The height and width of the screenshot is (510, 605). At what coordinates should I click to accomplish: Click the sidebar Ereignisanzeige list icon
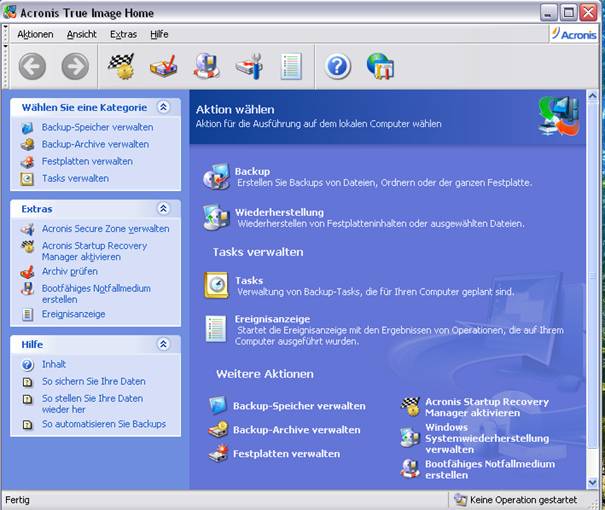27,314
